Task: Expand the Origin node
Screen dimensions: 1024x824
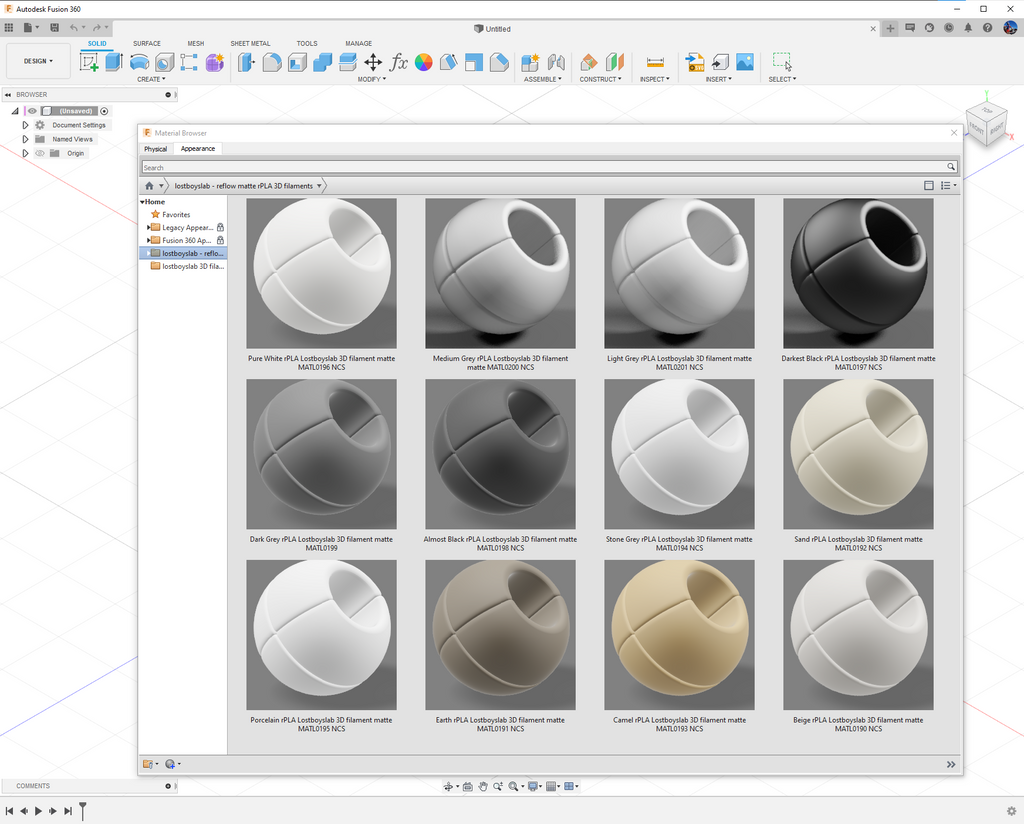Action: (25, 153)
